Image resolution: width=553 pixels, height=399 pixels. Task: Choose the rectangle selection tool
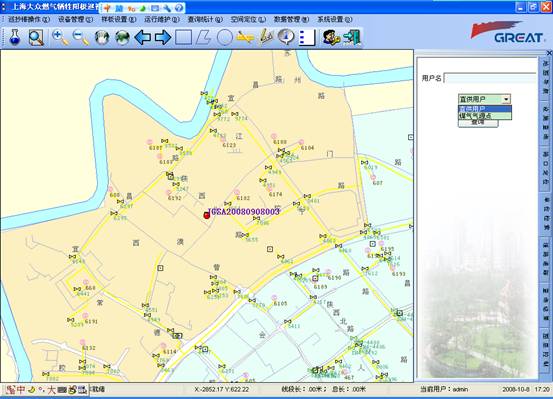183,37
